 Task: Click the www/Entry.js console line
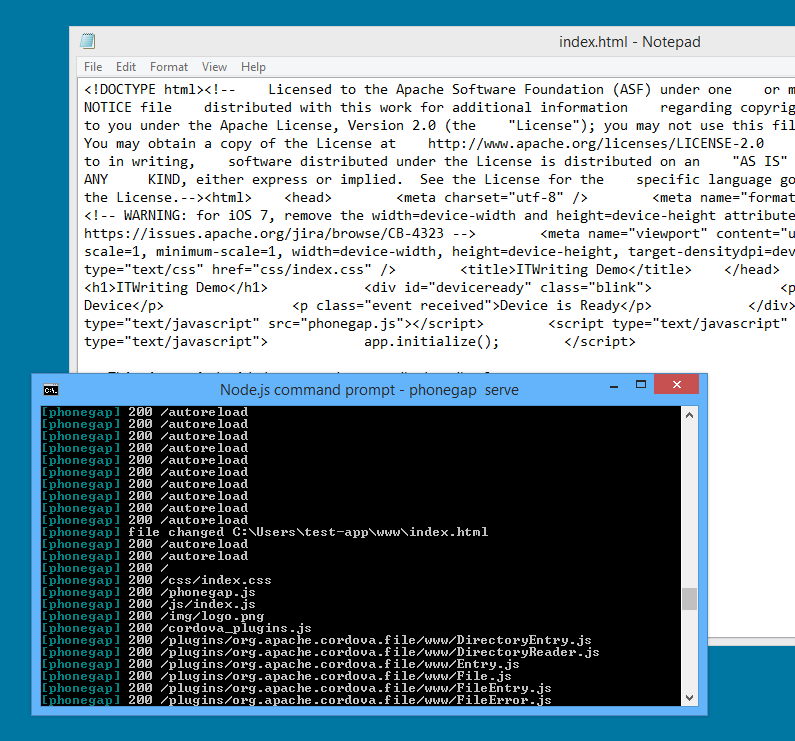pos(280,664)
